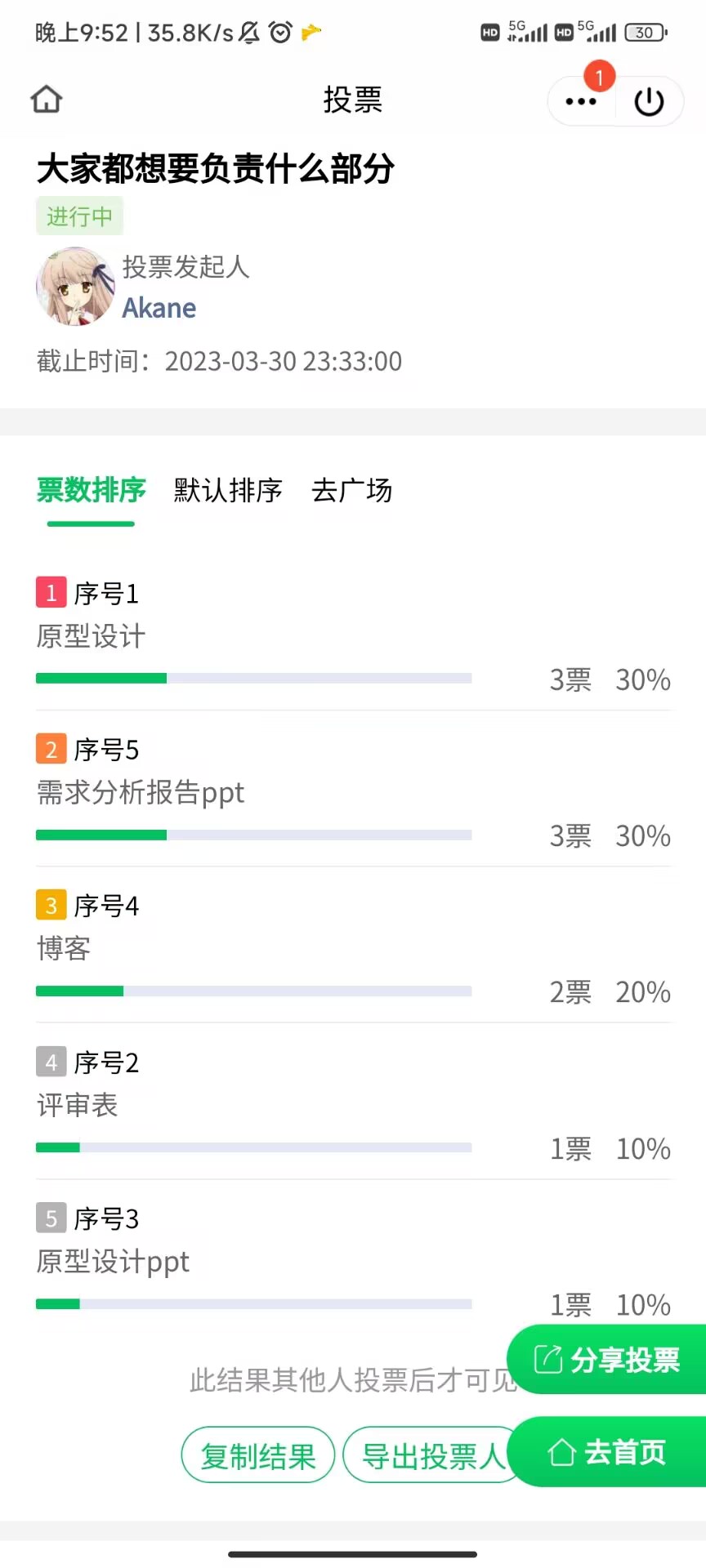Tap the 博客 vote progress bar
This screenshot has height=1568, width=706.
coord(253,991)
